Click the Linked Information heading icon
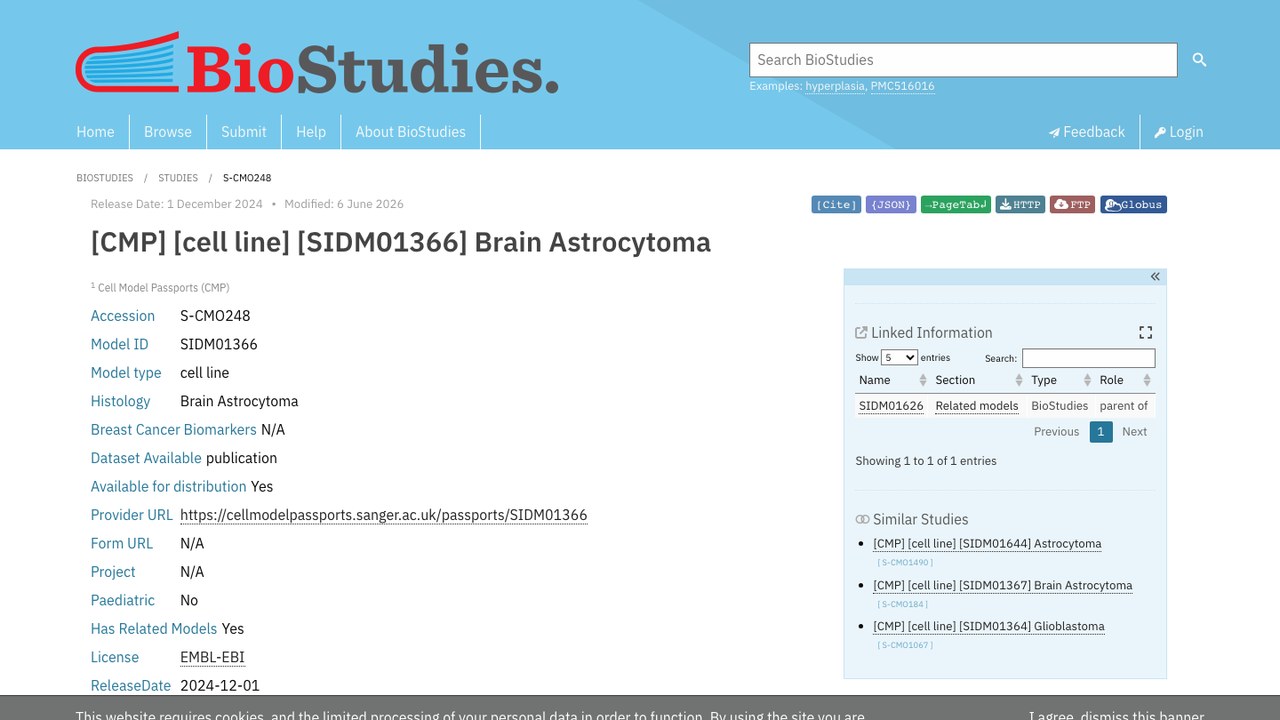Viewport: 1280px width, 720px height. 861,333
